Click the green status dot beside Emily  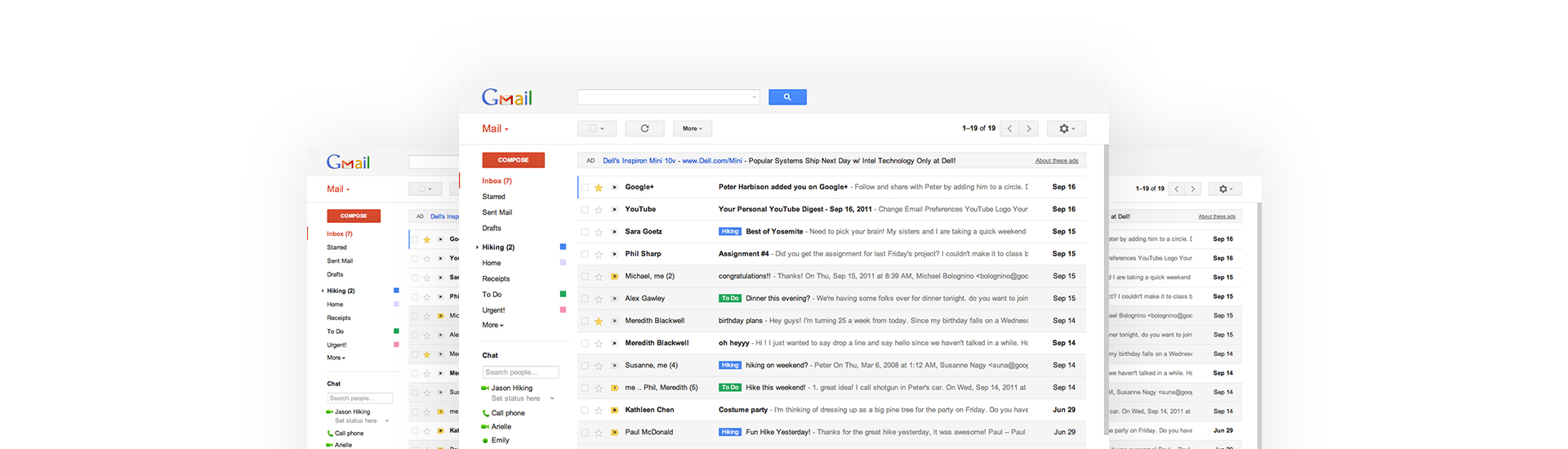[485, 441]
